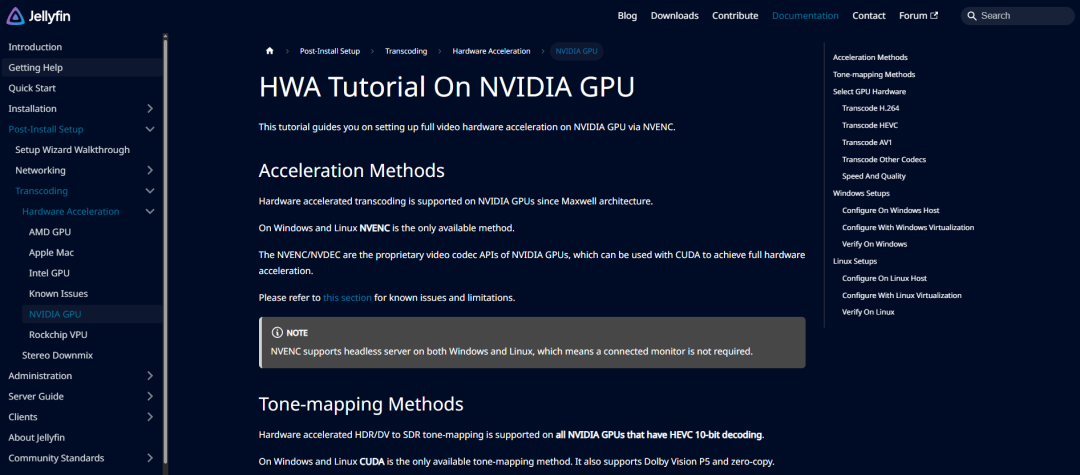Open the Downloads navigation item
Screen dimensions: 1080x475
pos(675,16)
